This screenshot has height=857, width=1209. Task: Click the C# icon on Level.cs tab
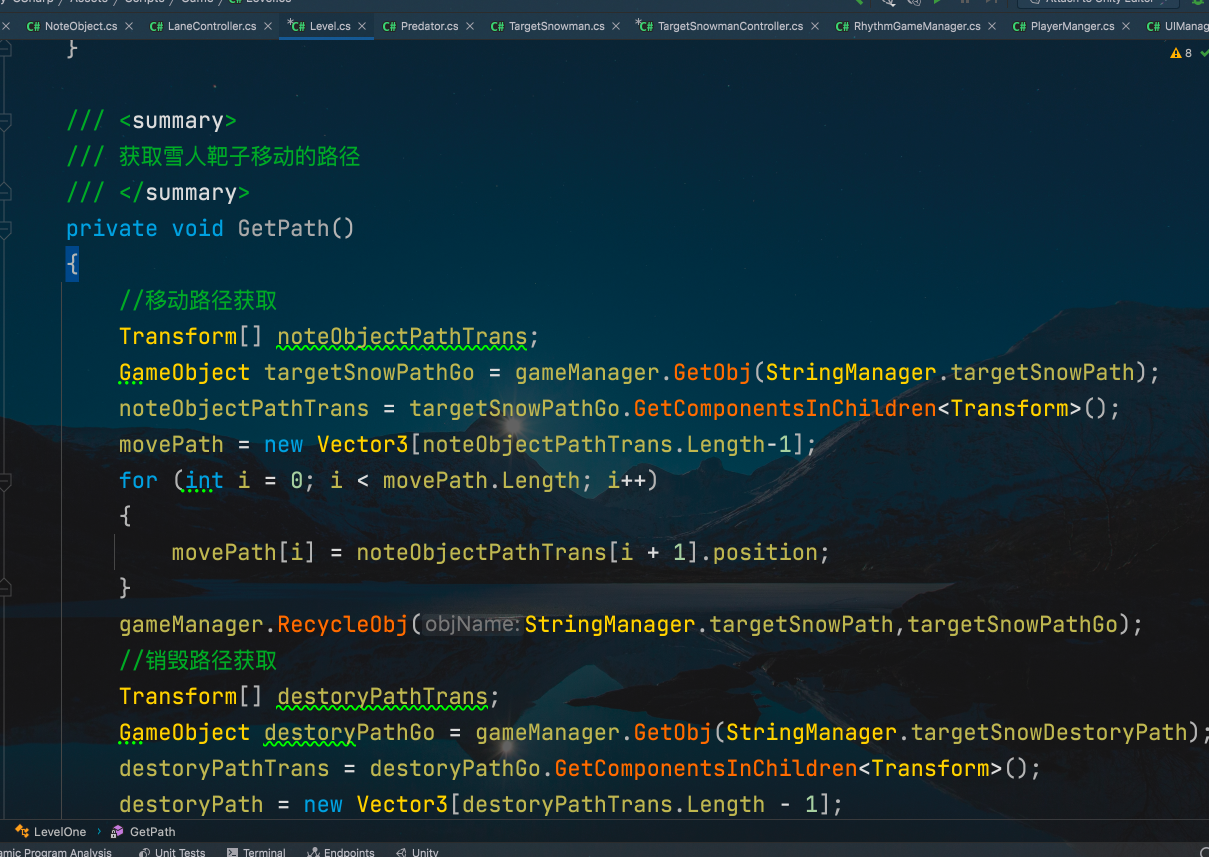[296, 26]
